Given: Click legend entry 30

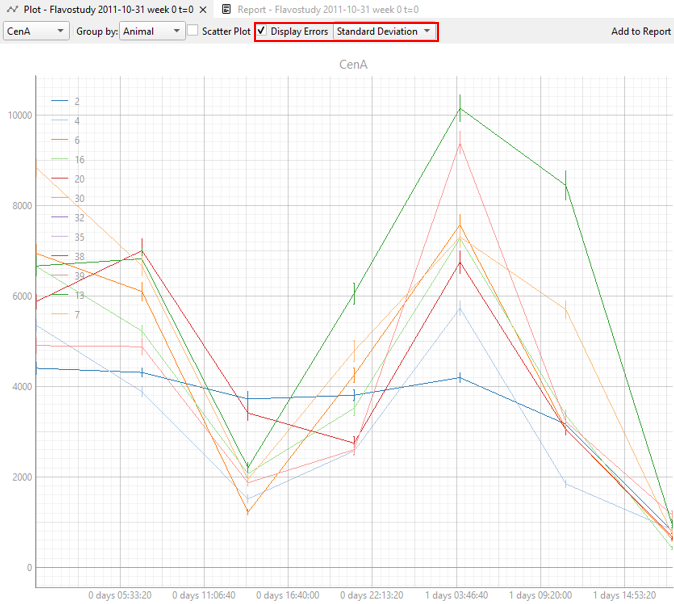Looking at the screenshot, I should click(68, 198).
